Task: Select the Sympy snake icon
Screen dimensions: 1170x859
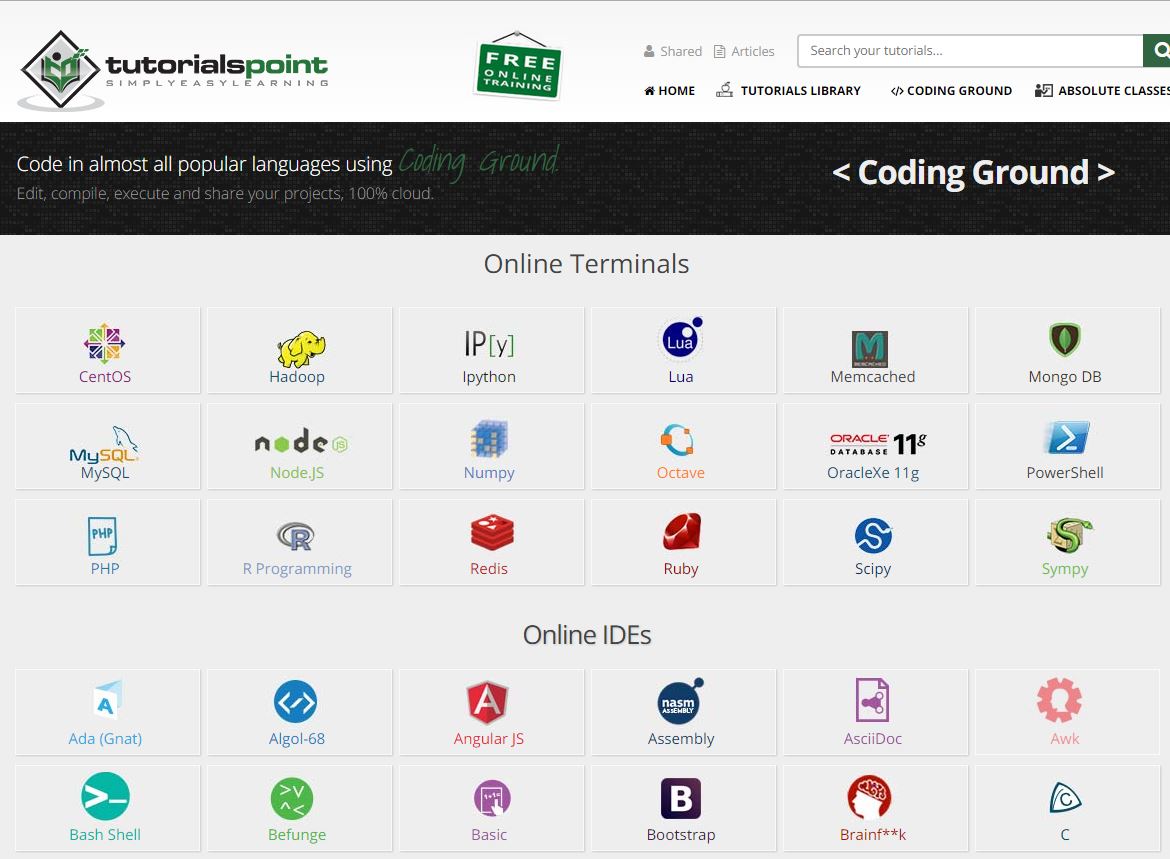Action: pyautogui.click(x=1069, y=535)
